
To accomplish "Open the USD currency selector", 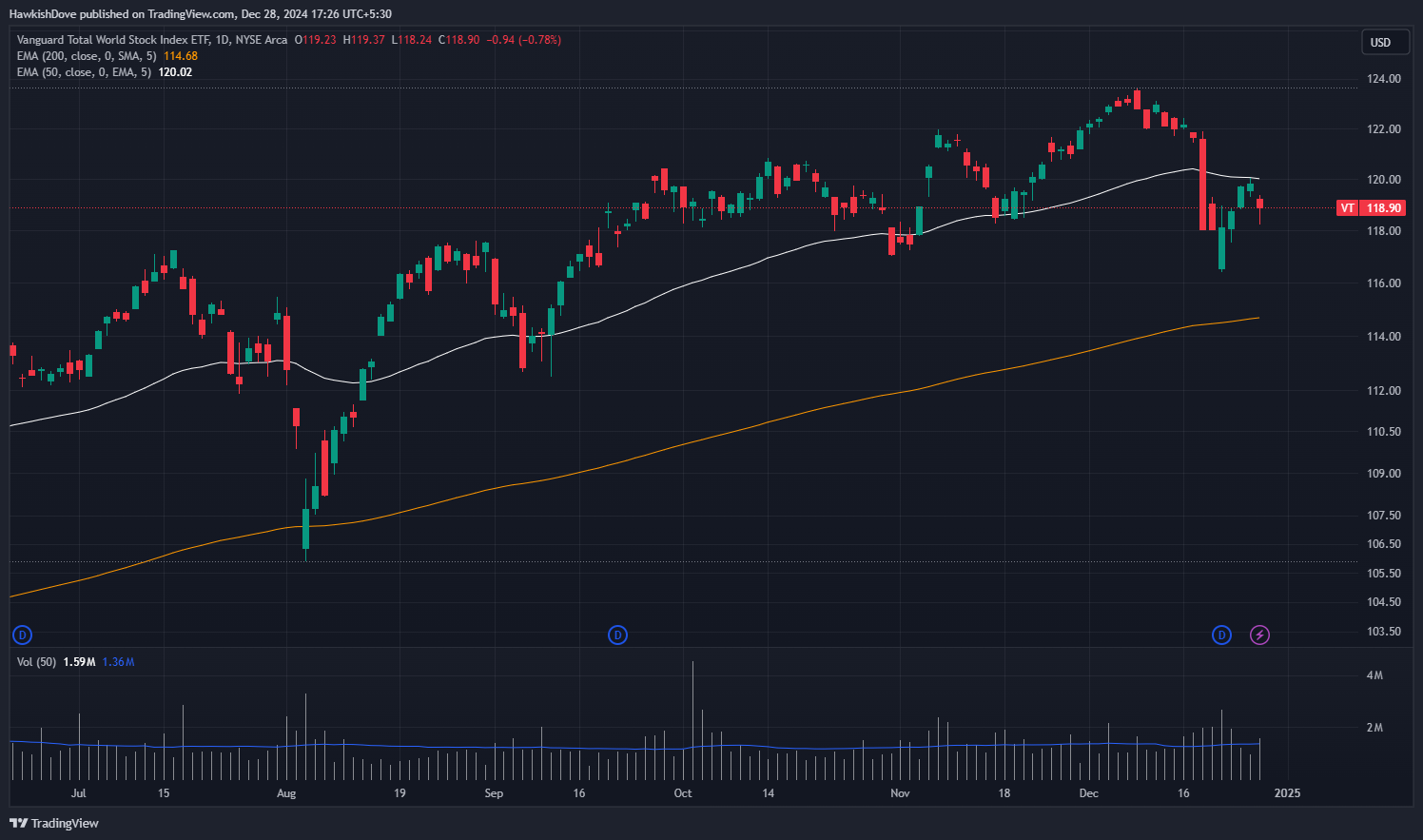I will (x=1386, y=42).
